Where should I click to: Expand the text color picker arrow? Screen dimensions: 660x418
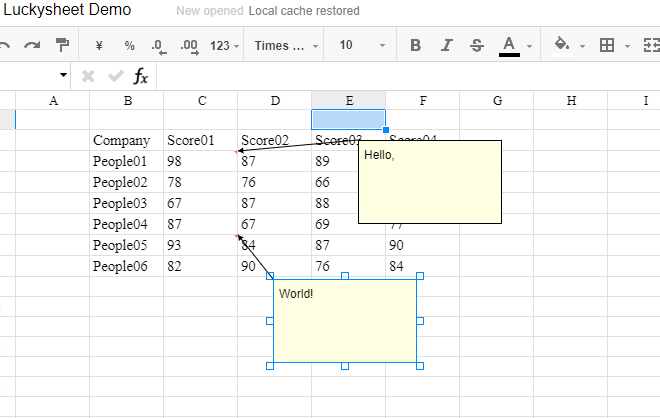point(530,46)
